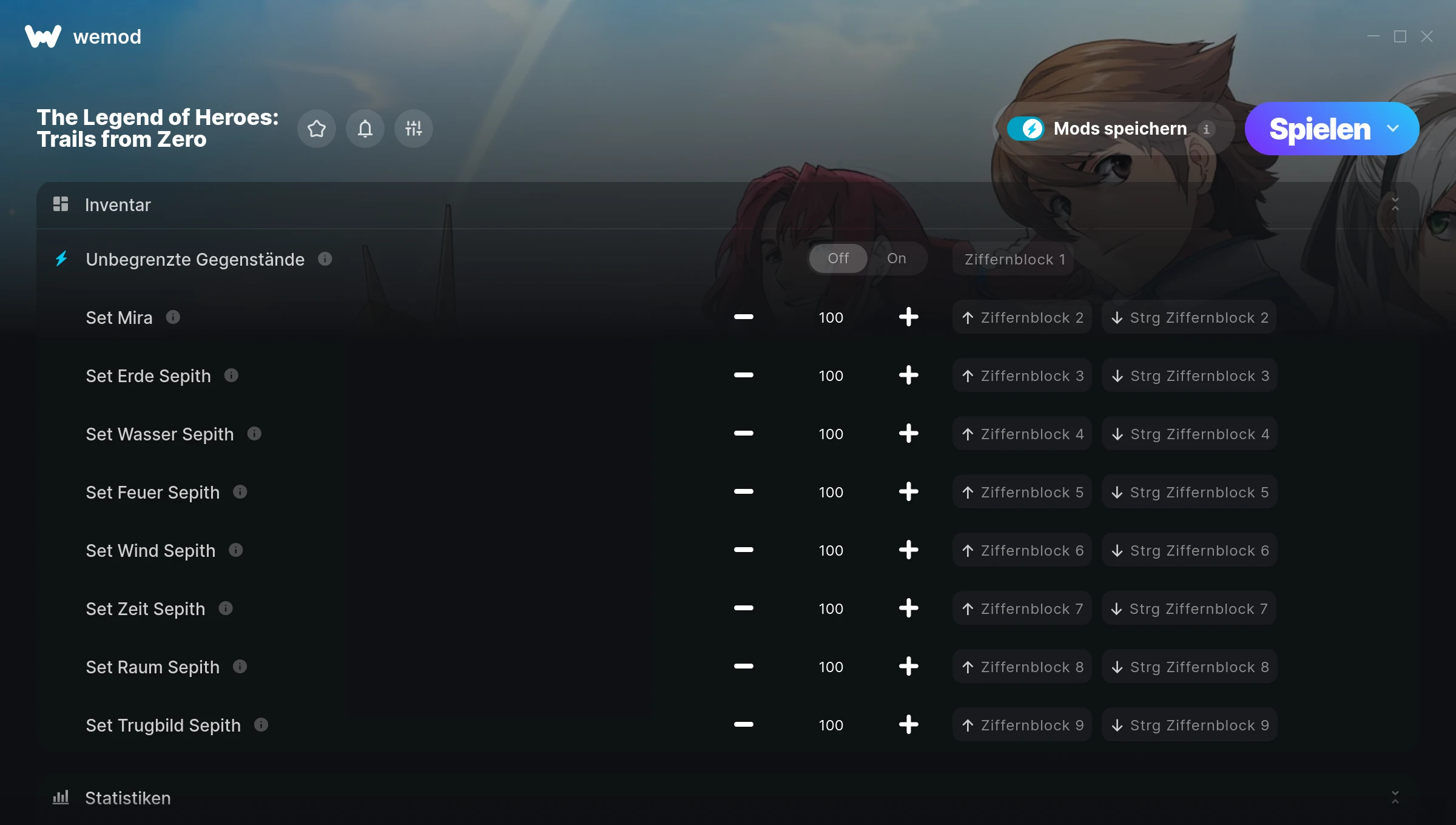Open the Spielen dropdown arrow

[1393, 129]
